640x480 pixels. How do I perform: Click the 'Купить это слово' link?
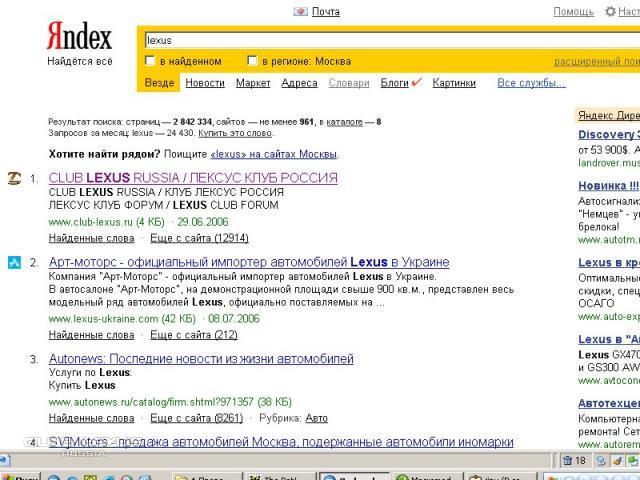[235, 133]
